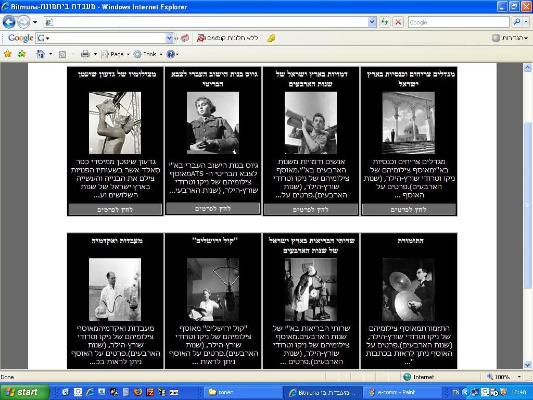
Task: Open Google toolbar settings menu at right
Action: (510, 38)
